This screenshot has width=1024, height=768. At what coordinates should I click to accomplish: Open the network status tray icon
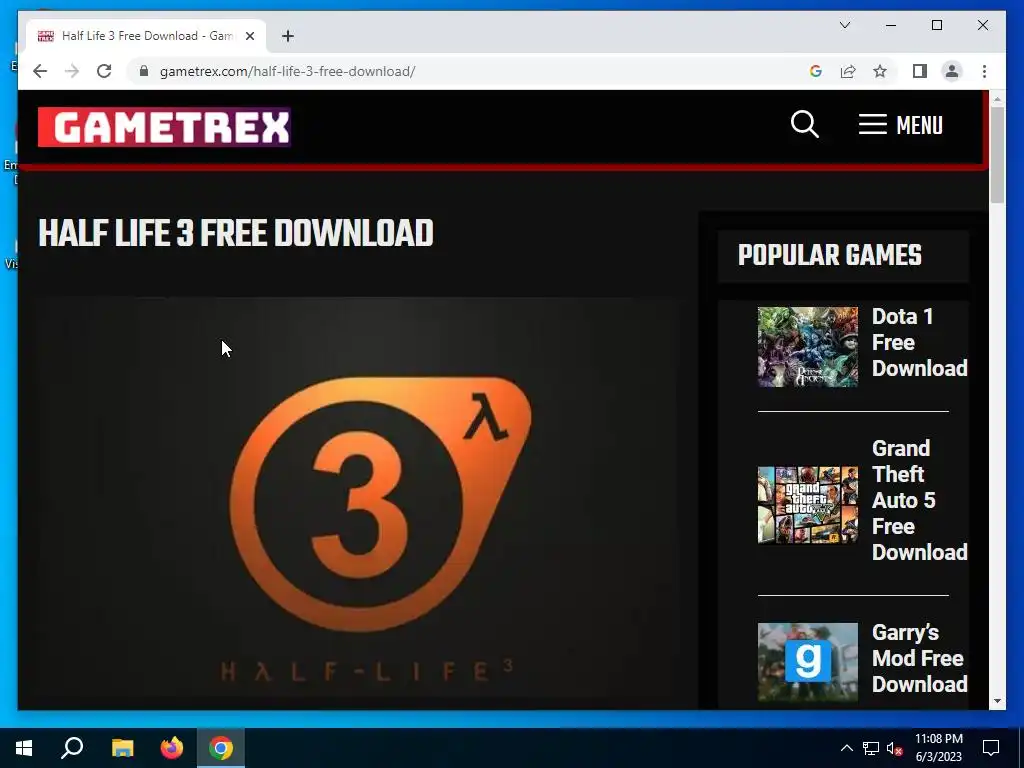(x=871, y=748)
